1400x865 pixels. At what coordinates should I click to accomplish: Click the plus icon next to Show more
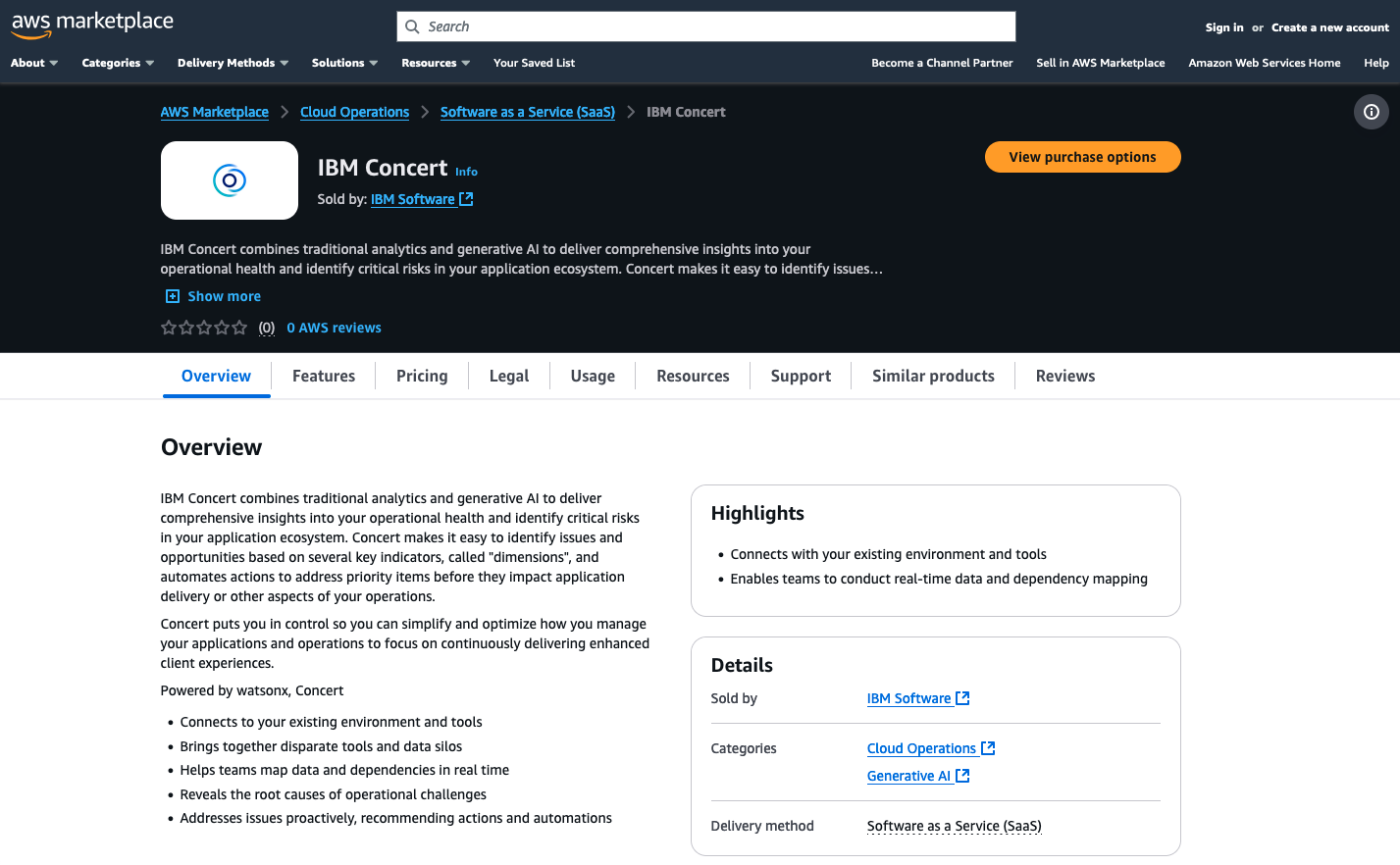(x=173, y=295)
